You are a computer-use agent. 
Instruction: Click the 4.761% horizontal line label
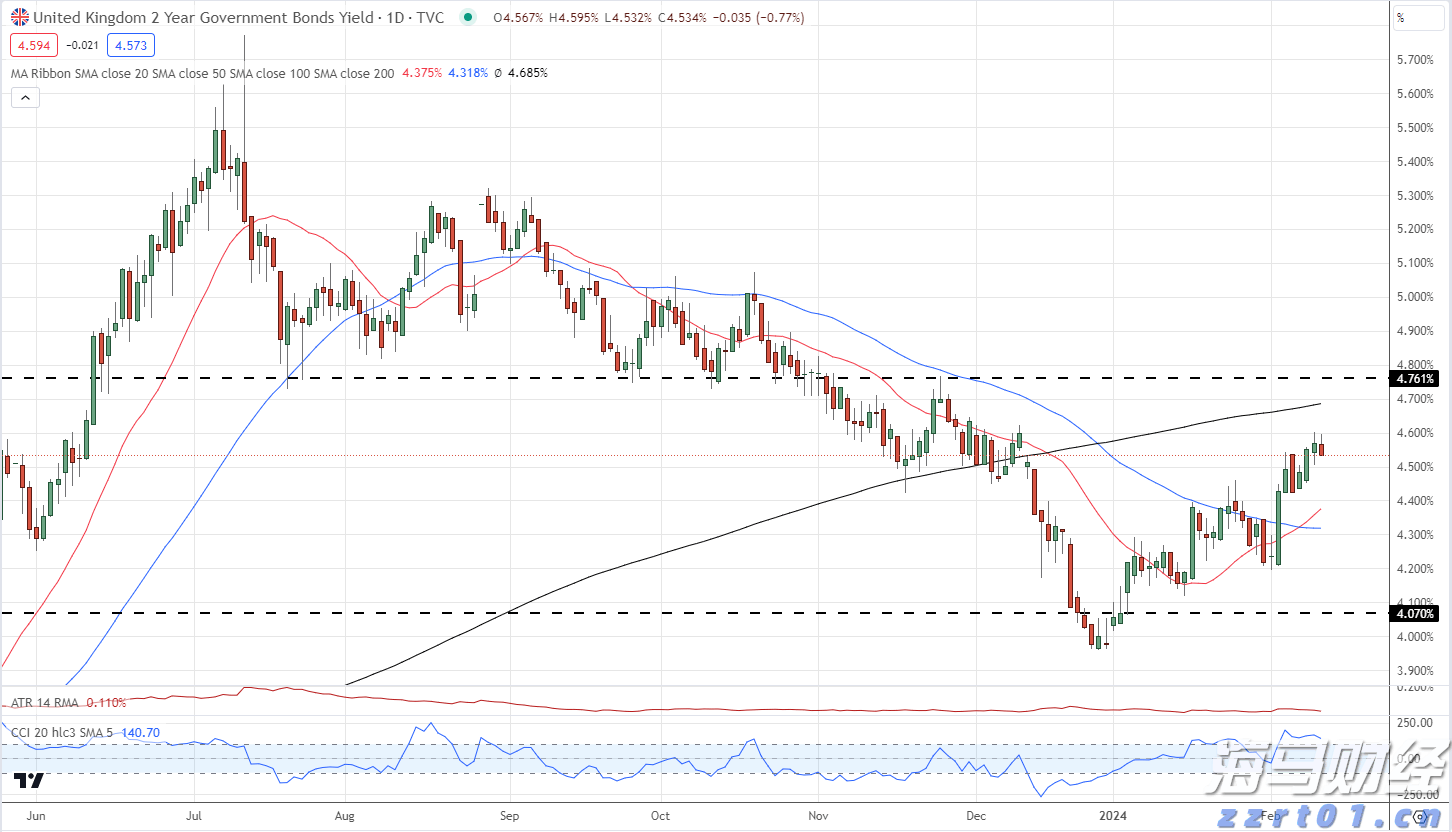pyautogui.click(x=1413, y=379)
